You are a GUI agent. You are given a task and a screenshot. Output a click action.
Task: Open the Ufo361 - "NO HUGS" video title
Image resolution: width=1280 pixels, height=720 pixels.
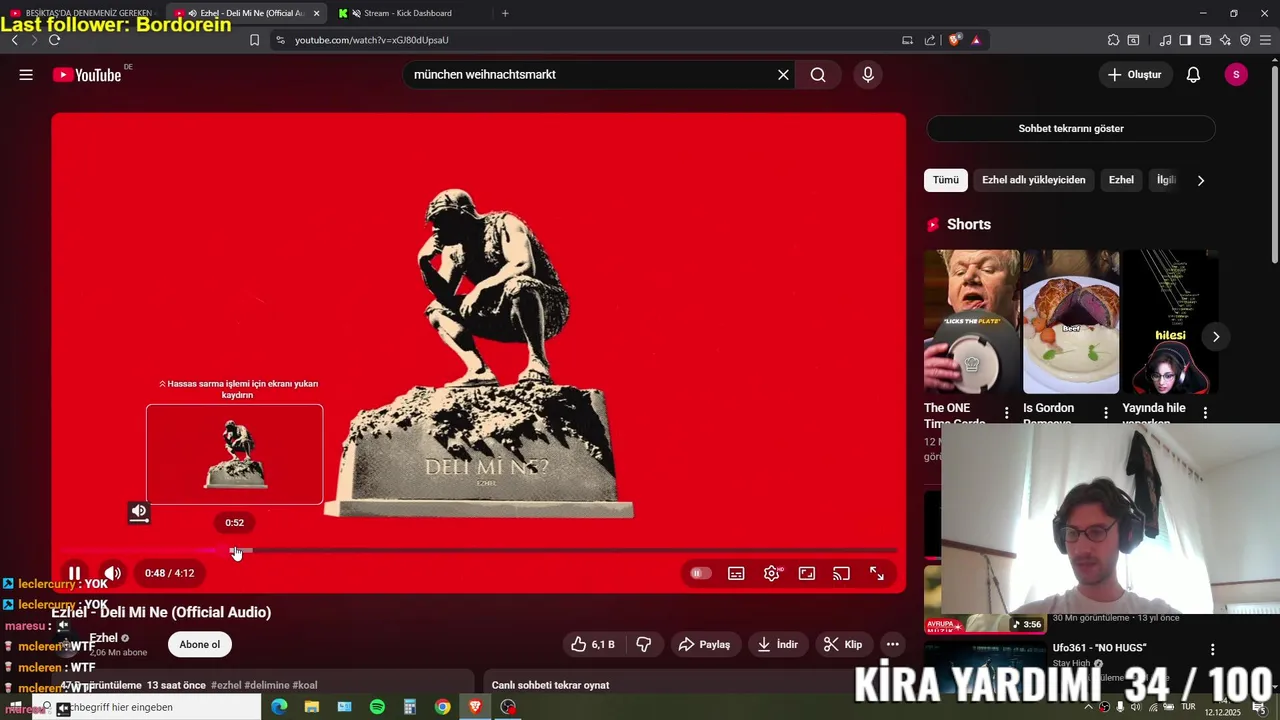click(x=1099, y=648)
